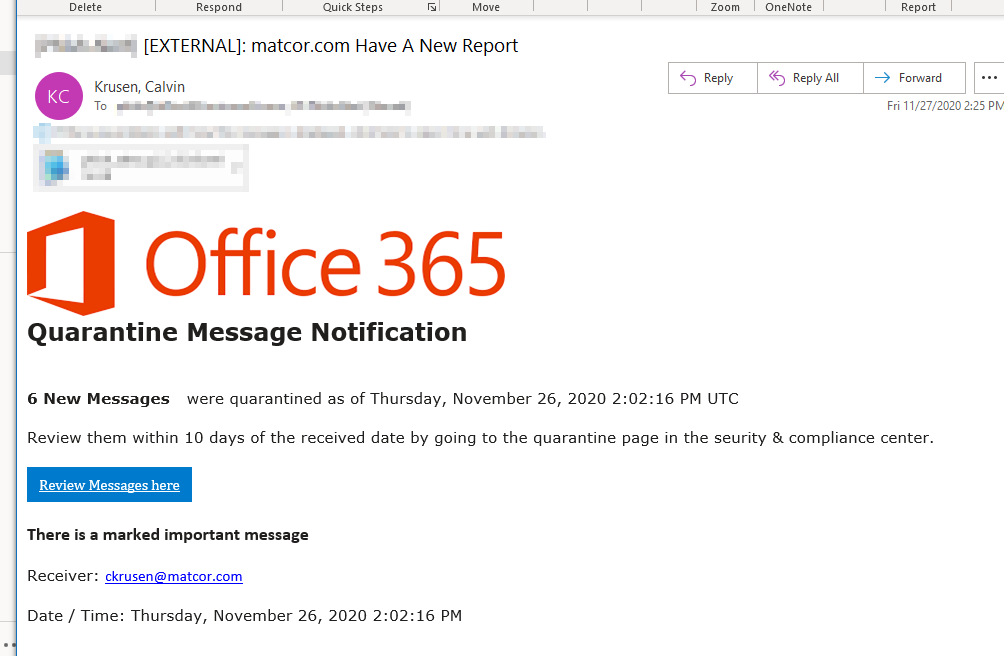The width and height of the screenshot is (1004, 656).
Task: Click the Zoom ribbon label
Action: coord(725,7)
